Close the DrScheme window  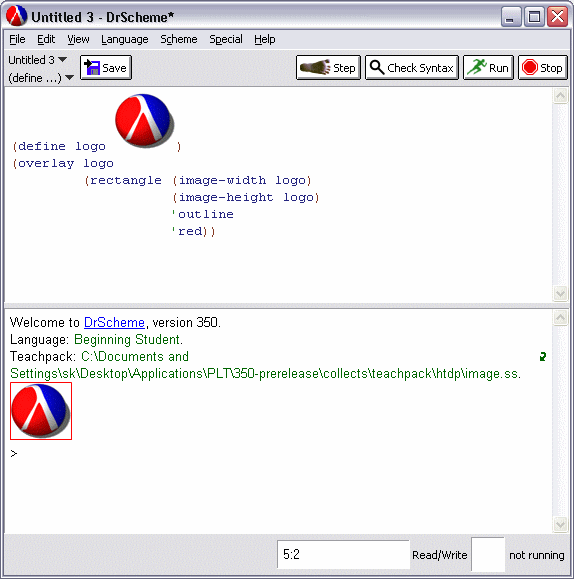(557, 17)
